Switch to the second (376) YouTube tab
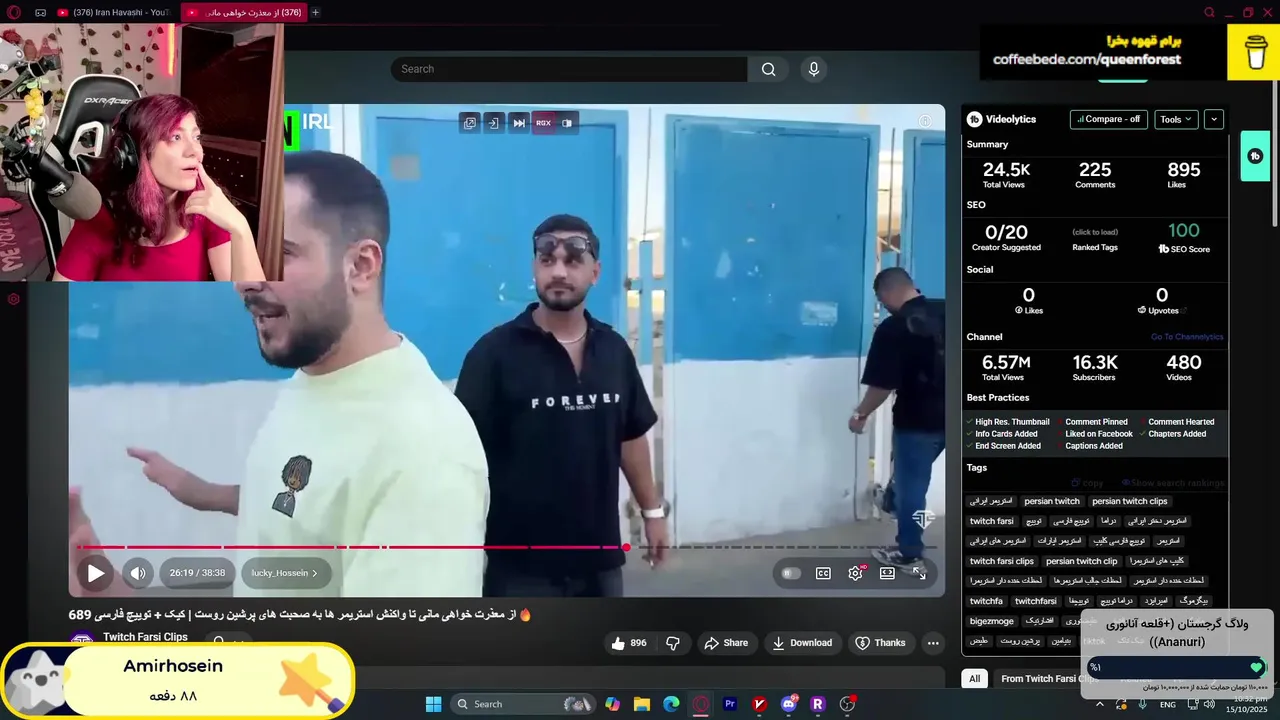1280x720 pixels. (245, 12)
